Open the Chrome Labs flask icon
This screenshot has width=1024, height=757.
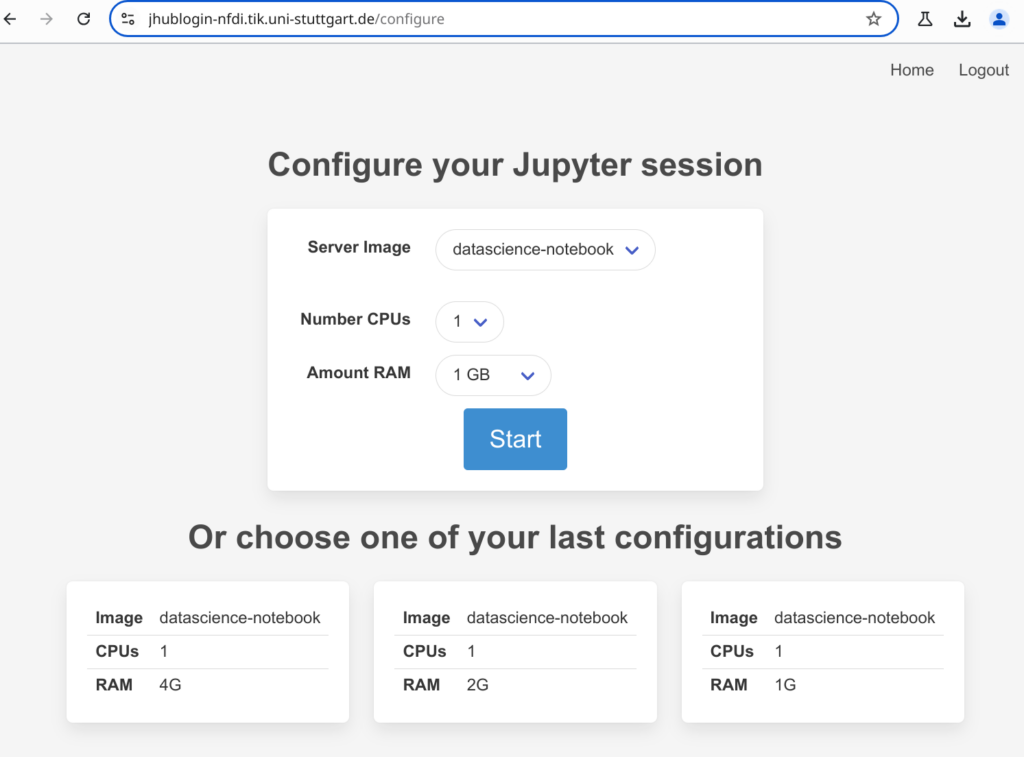point(925,19)
